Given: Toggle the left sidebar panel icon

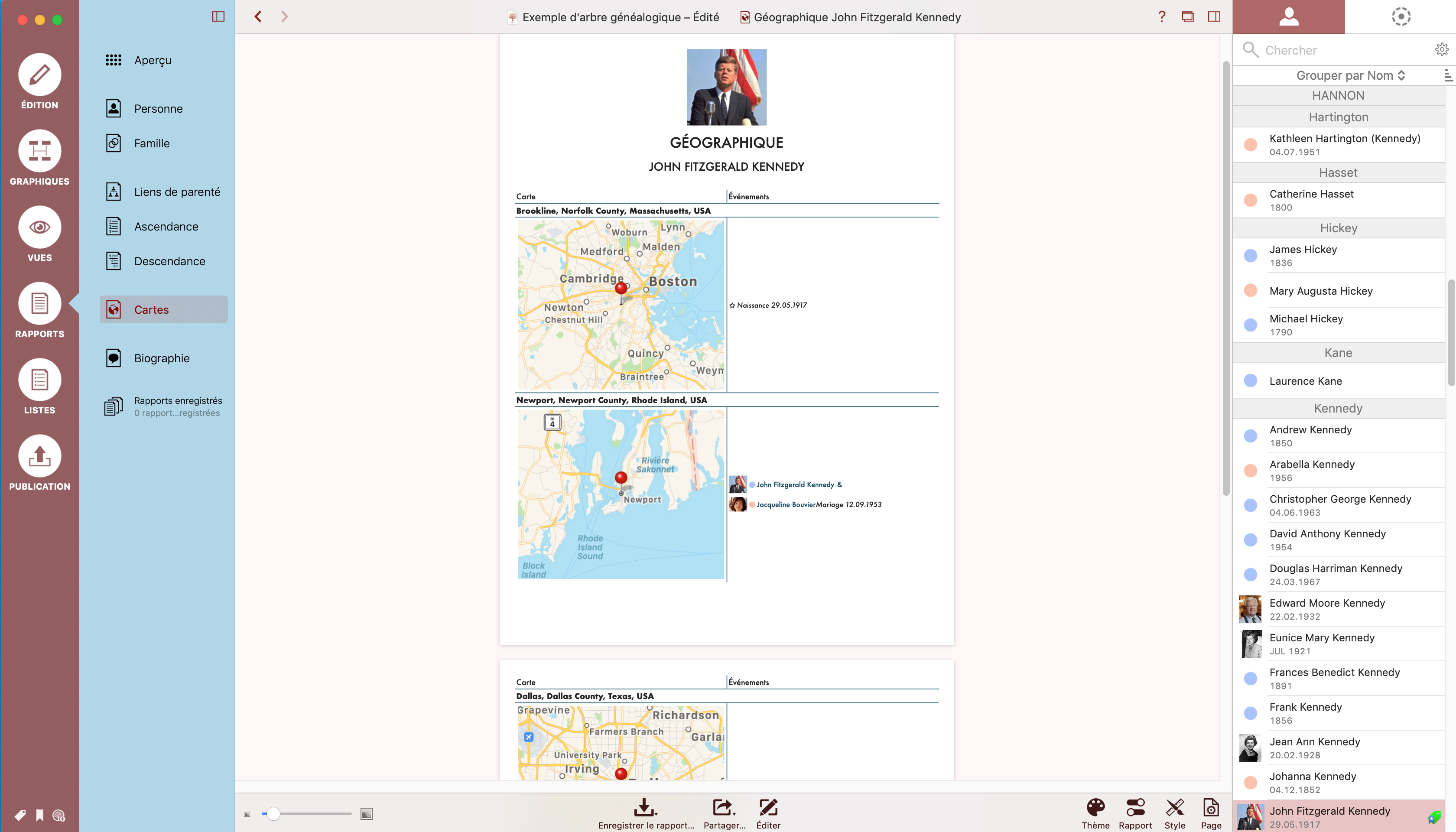Looking at the screenshot, I should point(218,16).
